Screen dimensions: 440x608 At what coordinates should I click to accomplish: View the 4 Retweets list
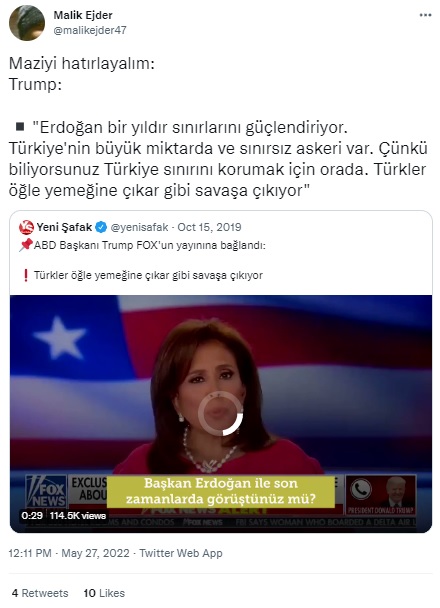click(x=40, y=593)
